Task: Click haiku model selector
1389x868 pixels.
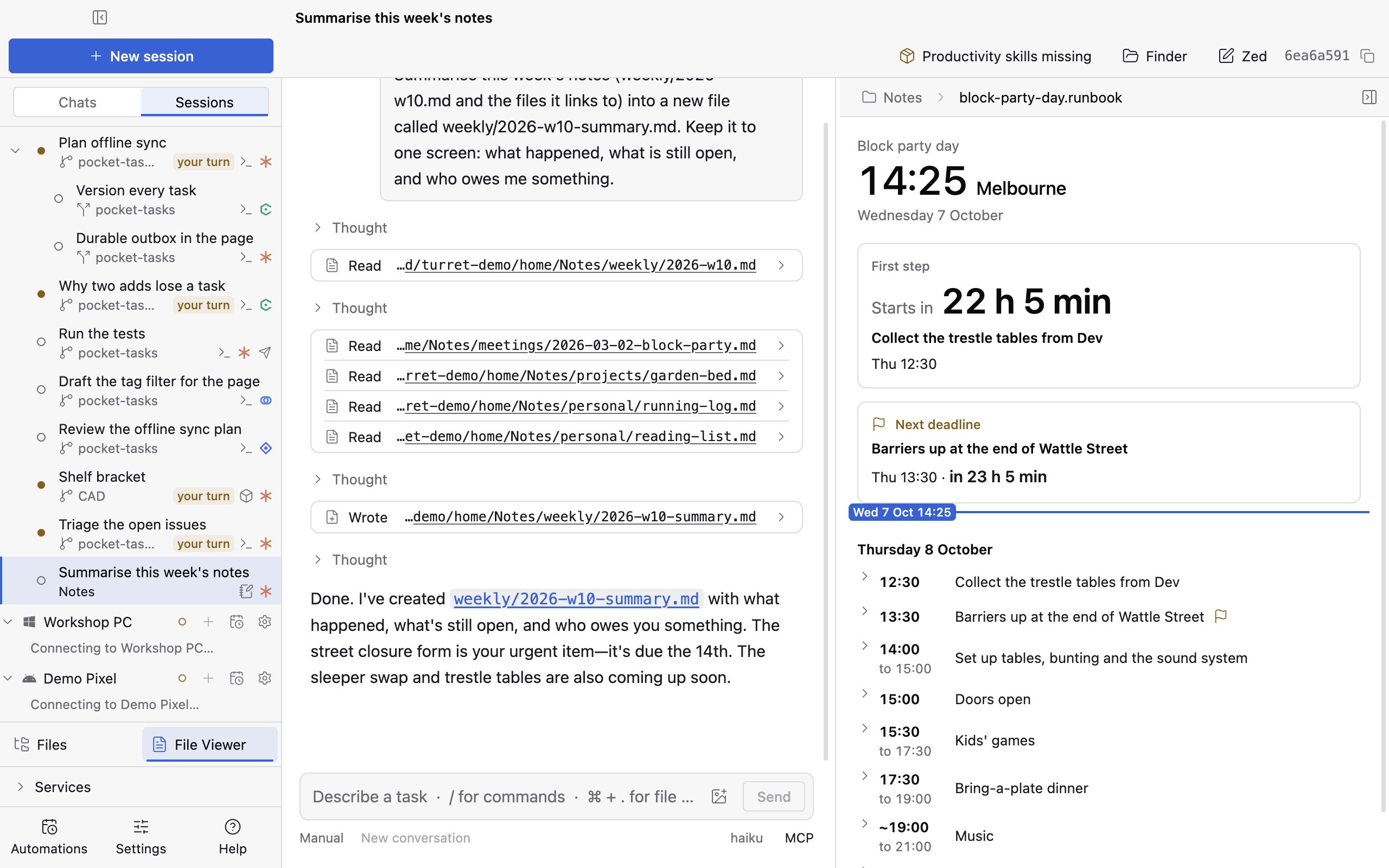Action: click(746, 838)
